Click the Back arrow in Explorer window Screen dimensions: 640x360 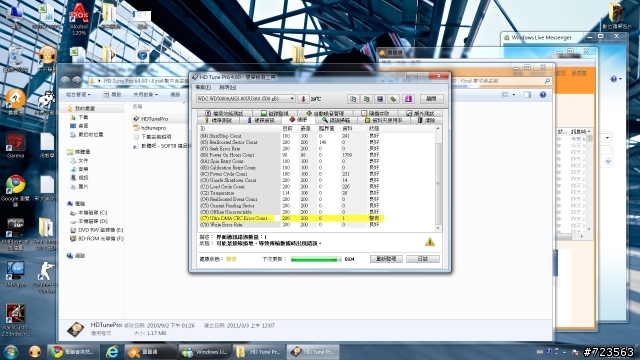65,81
